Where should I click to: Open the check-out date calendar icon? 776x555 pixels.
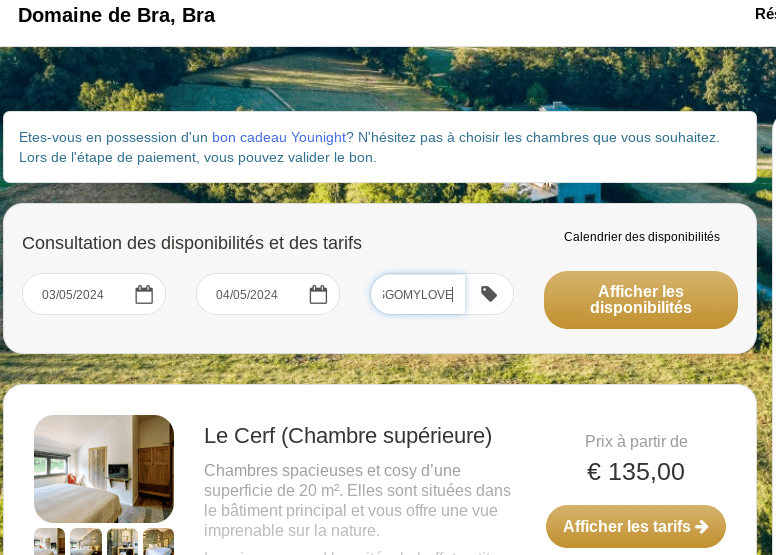click(318, 294)
